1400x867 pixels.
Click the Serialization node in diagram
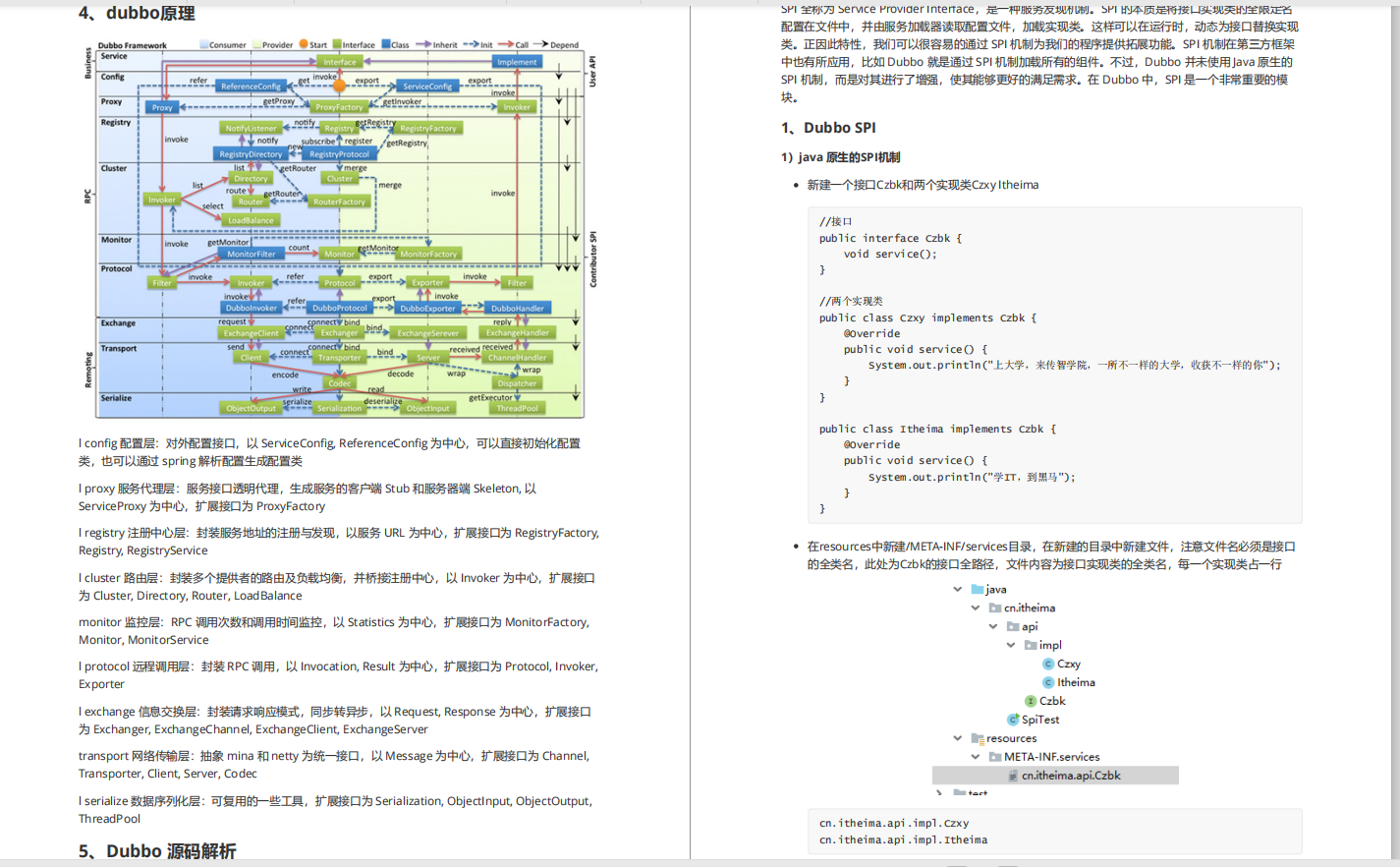coord(340,409)
